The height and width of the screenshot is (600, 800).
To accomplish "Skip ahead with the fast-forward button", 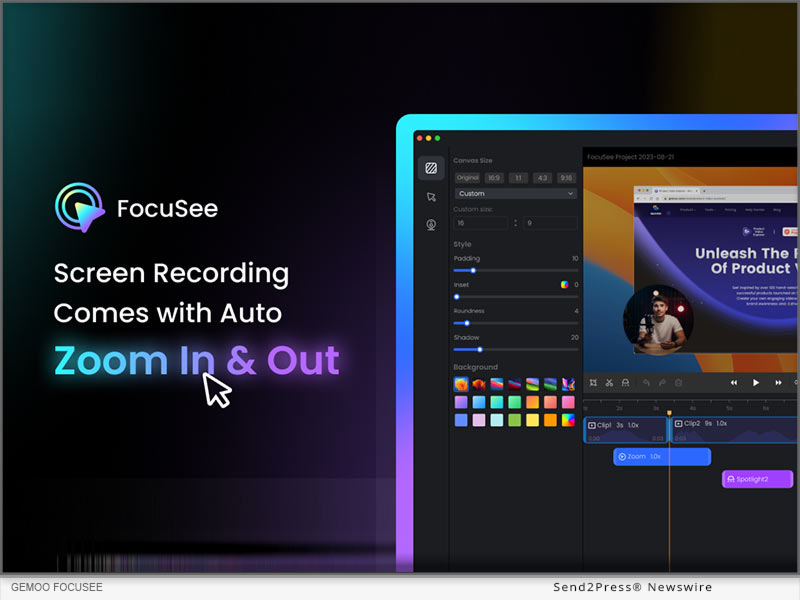I will coord(778,382).
